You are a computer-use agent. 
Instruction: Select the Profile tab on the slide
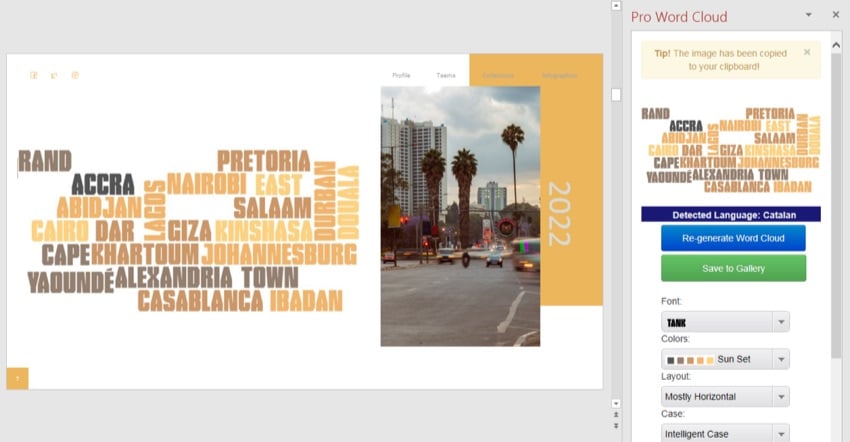pyautogui.click(x=401, y=75)
